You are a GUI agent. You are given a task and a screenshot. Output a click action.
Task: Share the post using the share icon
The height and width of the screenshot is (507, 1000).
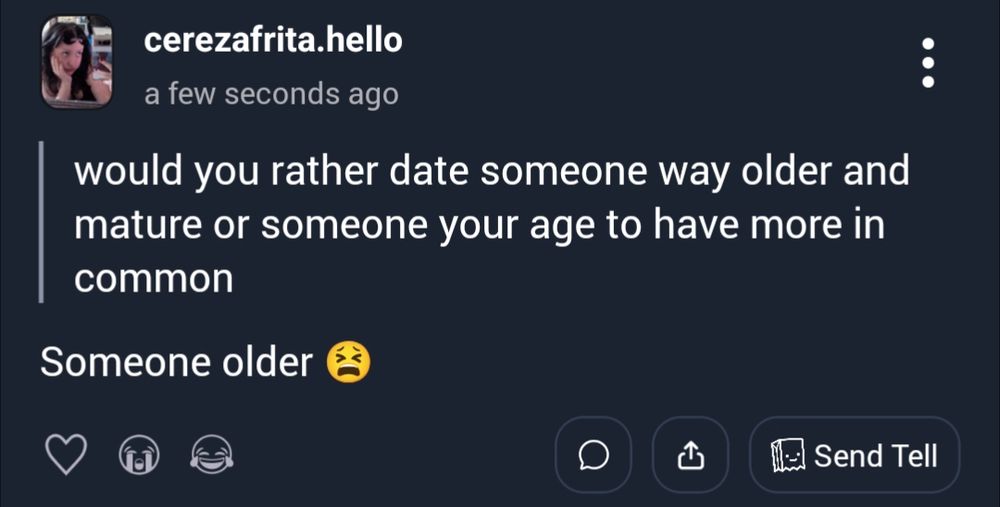click(x=690, y=456)
